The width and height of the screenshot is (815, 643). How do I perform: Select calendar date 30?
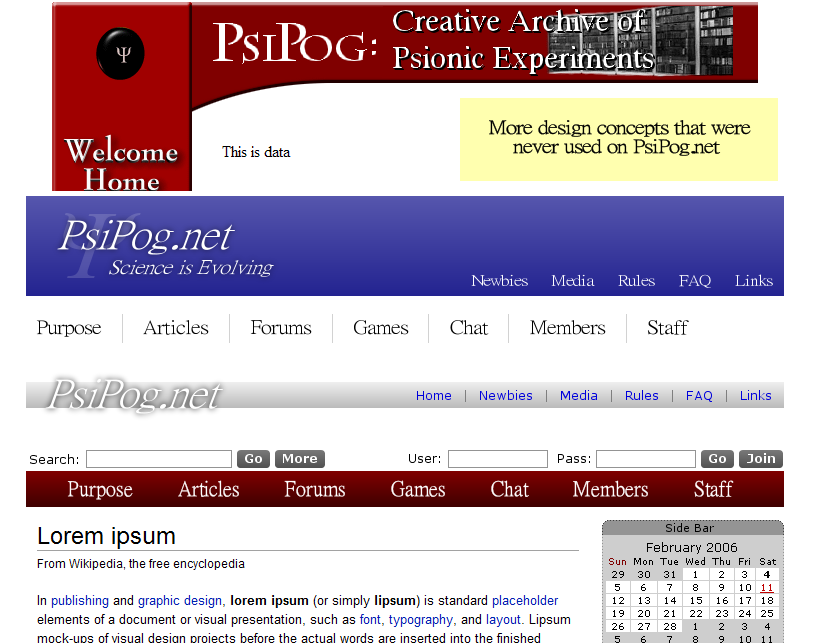[644, 575]
